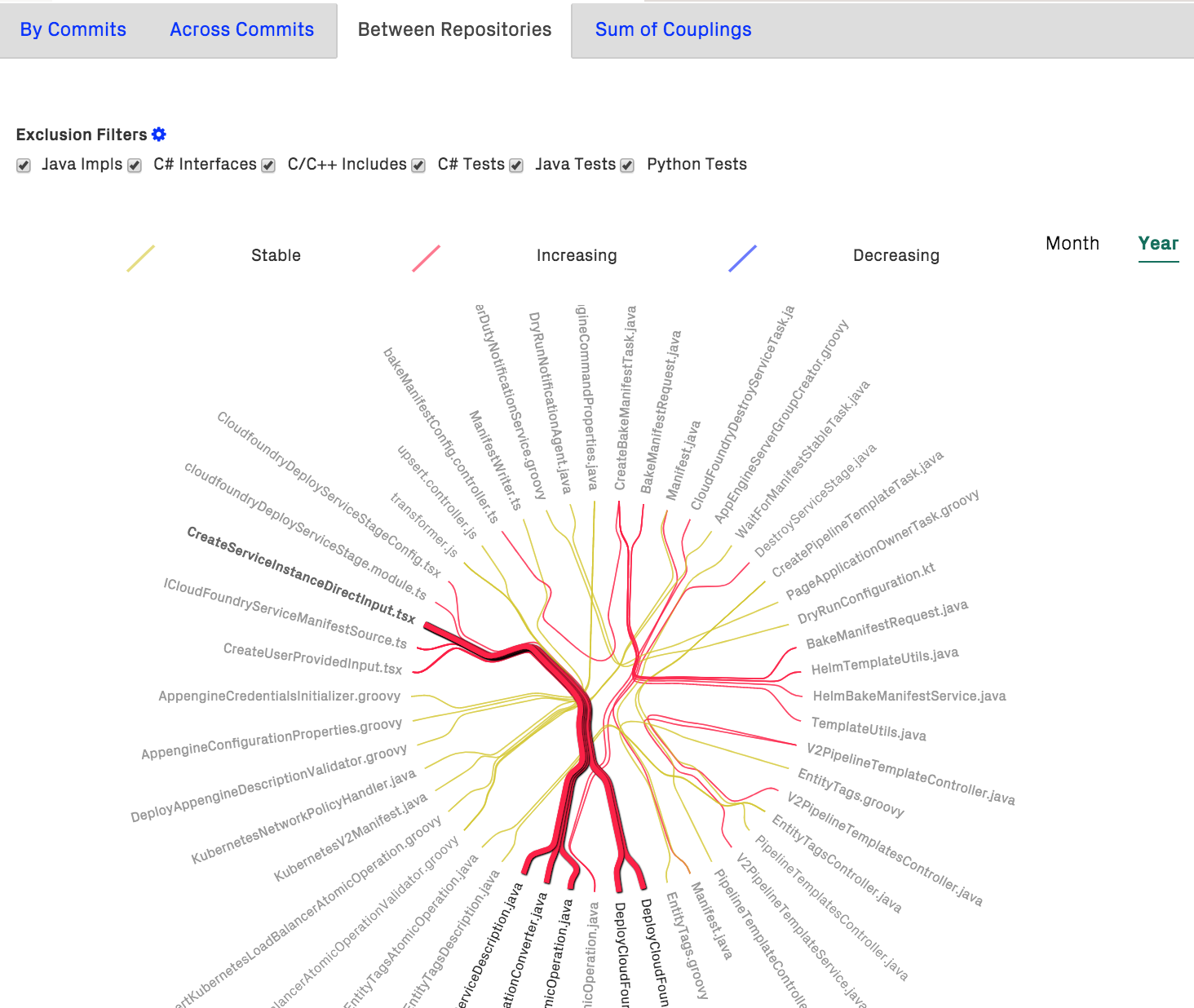Select DryRunNotificationAgent.java node
The height and width of the screenshot is (1008, 1194).
(550, 403)
